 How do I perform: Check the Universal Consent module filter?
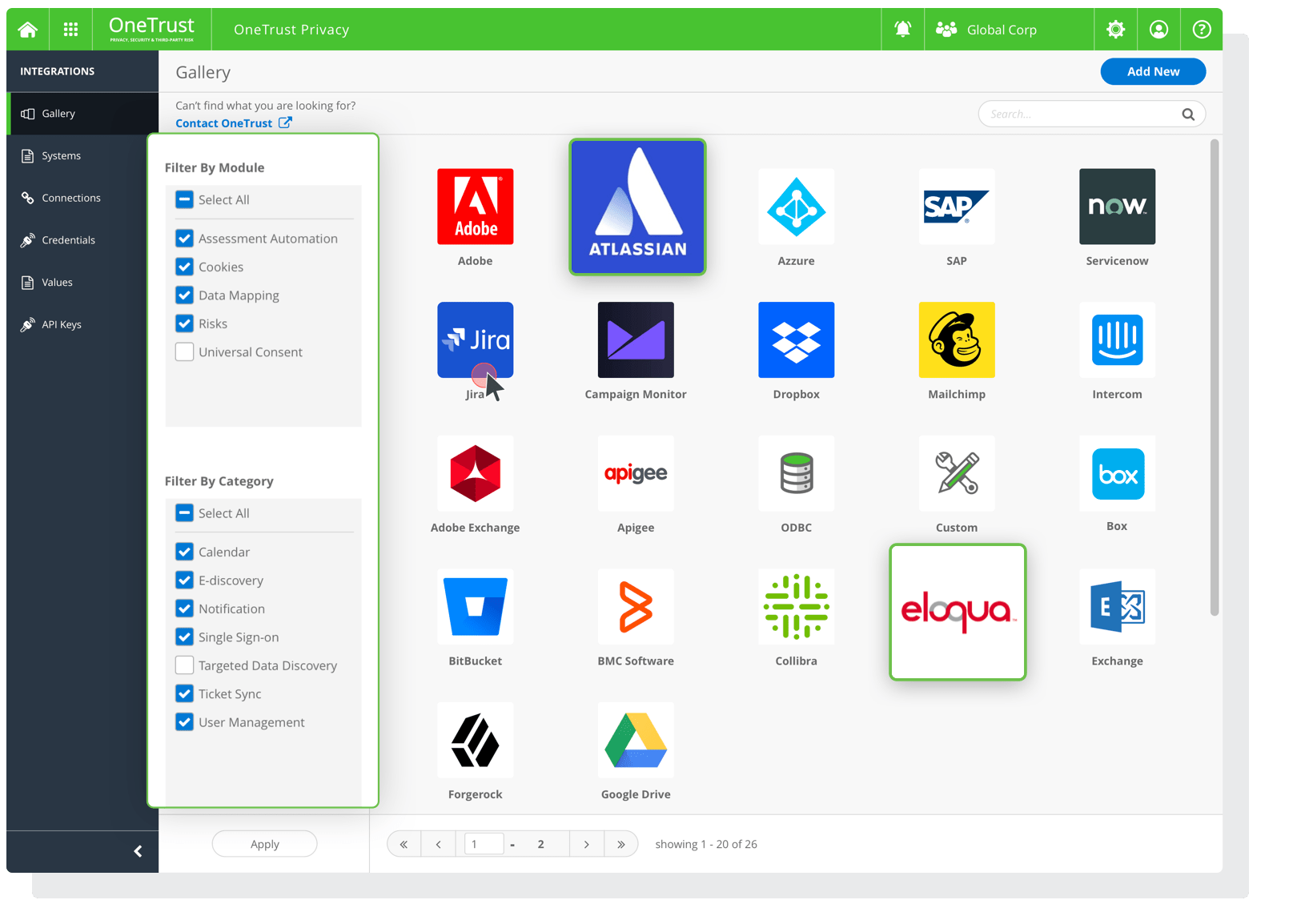pyautogui.click(x=184, y=352)
